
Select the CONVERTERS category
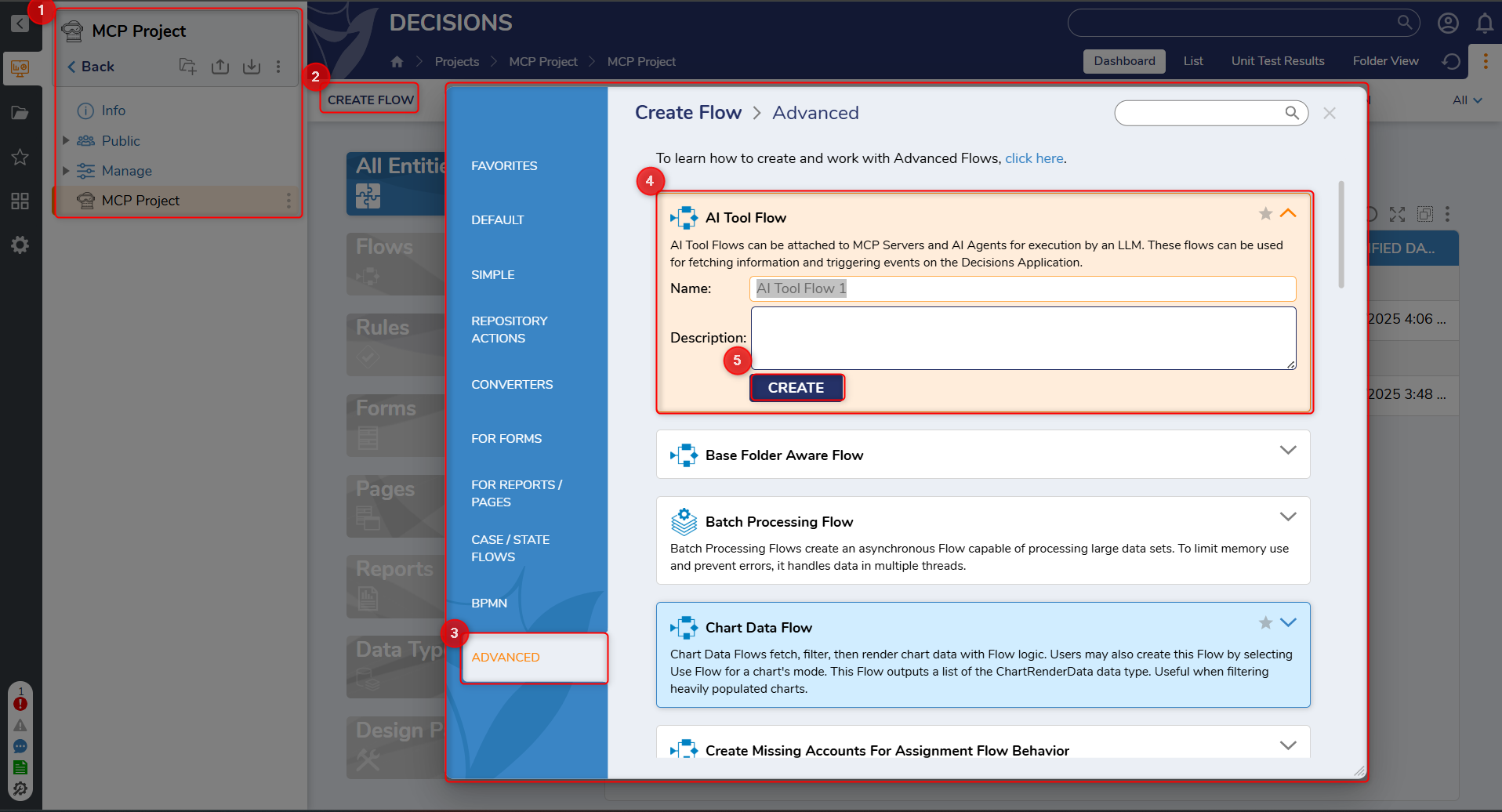coord(512,385)
